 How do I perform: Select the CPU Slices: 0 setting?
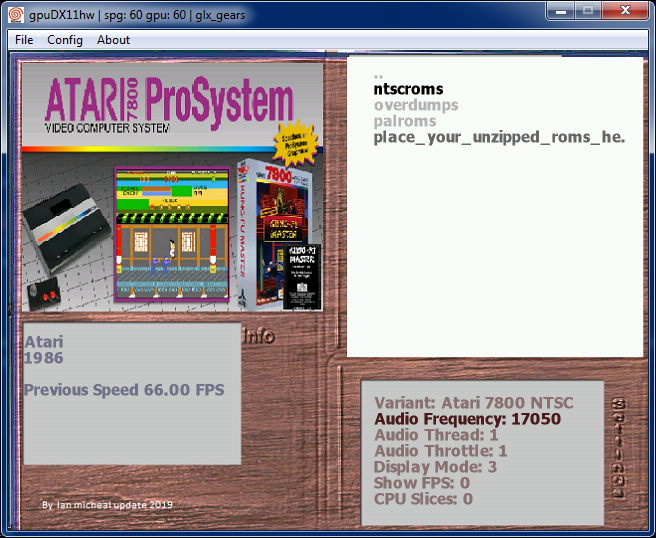[x=423, y=499]
